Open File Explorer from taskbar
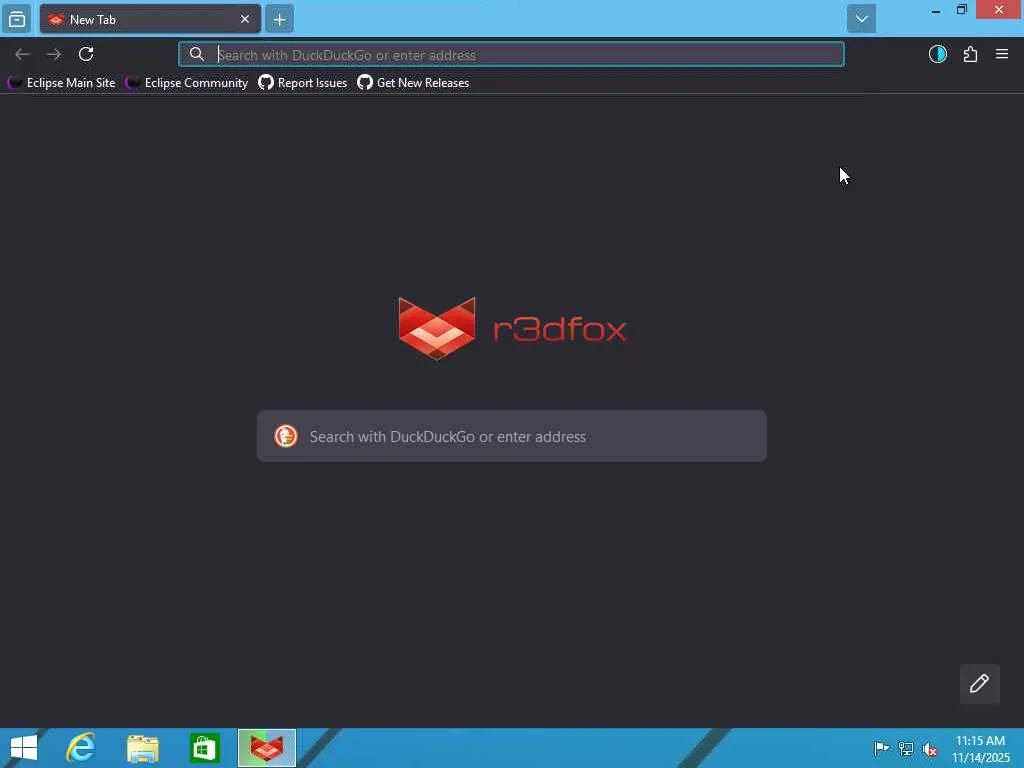This screenshot has width=1024, height=768. click(143, 748)
